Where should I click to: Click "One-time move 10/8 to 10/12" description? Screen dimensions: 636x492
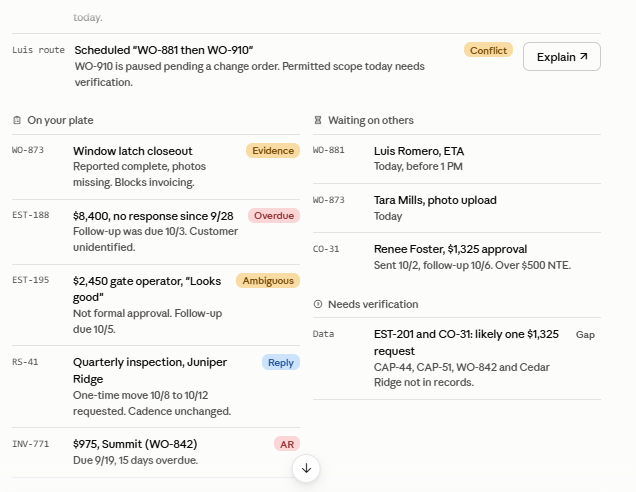[x=152, y=403]
